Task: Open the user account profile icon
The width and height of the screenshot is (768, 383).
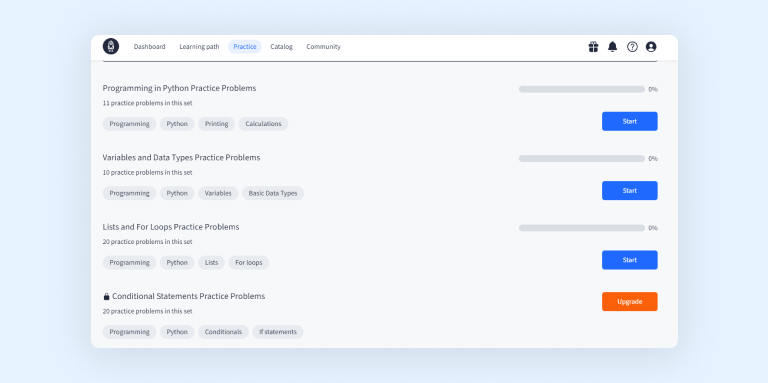Action: click(651, 47)
